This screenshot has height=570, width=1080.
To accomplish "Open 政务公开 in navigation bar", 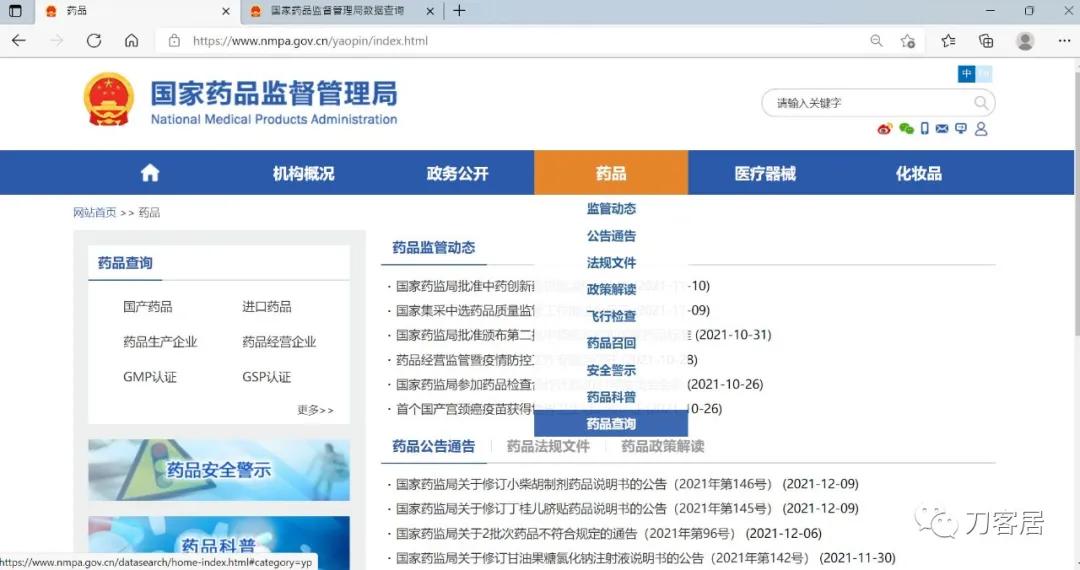I will pos(457,173).
